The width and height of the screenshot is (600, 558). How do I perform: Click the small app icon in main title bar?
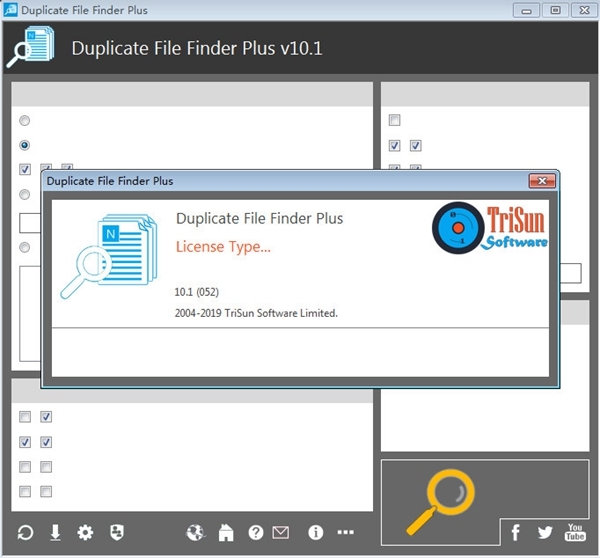click(11, 10)
